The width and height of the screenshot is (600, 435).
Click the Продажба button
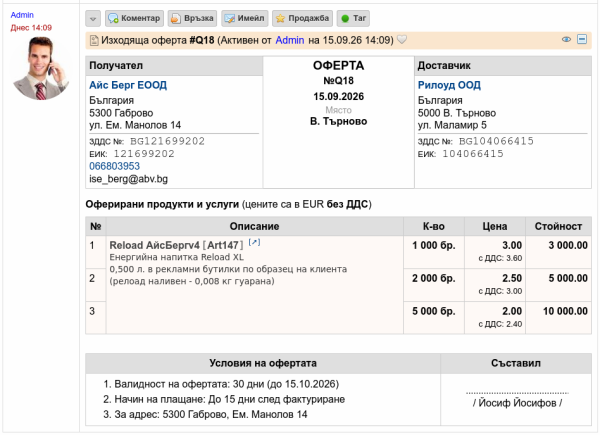(302, 18)
